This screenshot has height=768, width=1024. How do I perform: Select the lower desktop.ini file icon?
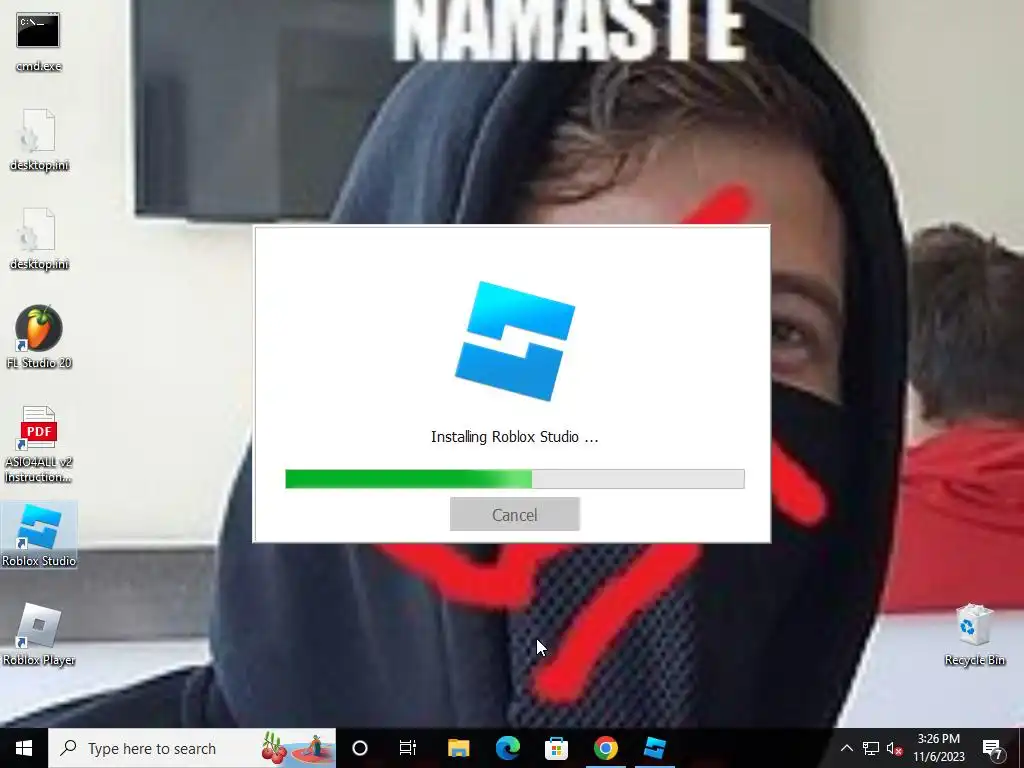tap(39, 239)
